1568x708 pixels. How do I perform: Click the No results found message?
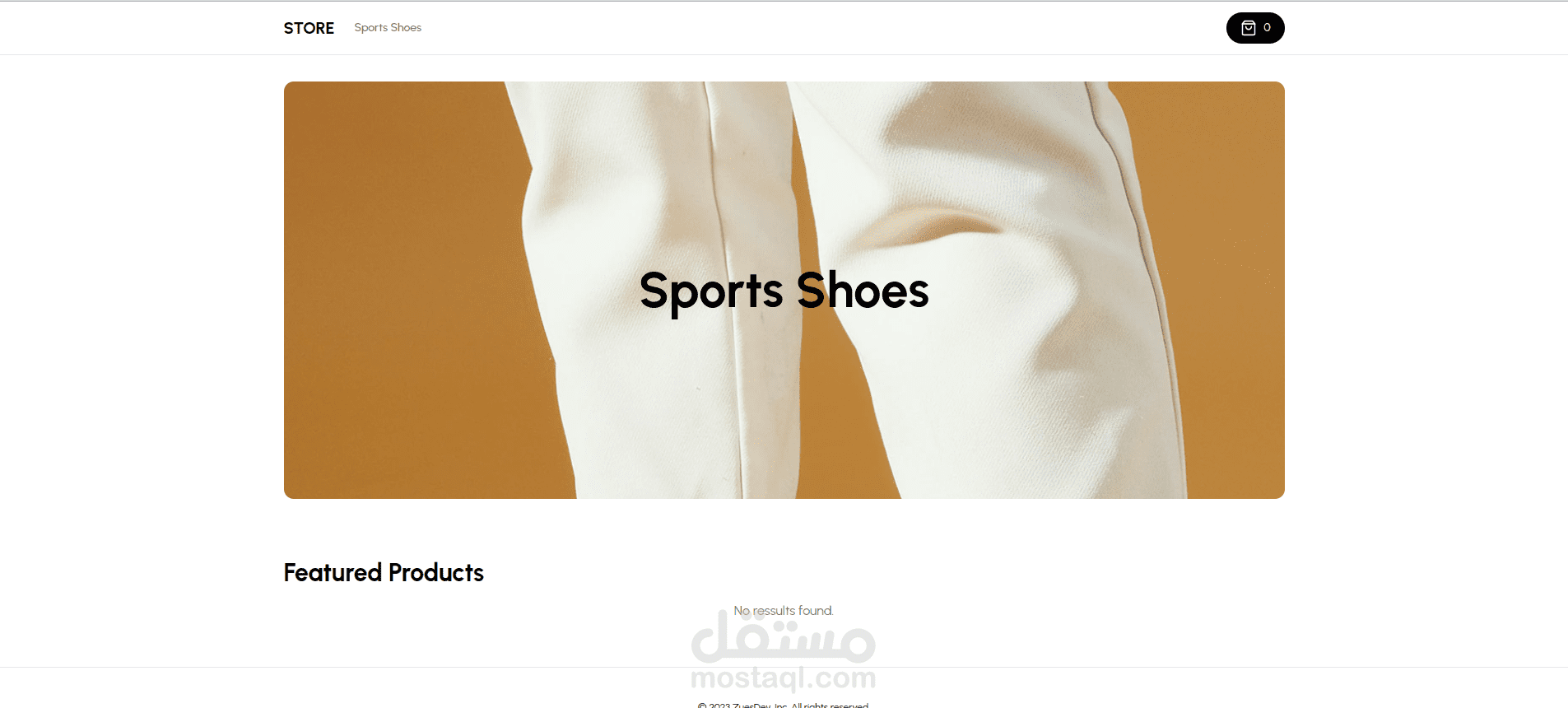[x=784, y=611]
